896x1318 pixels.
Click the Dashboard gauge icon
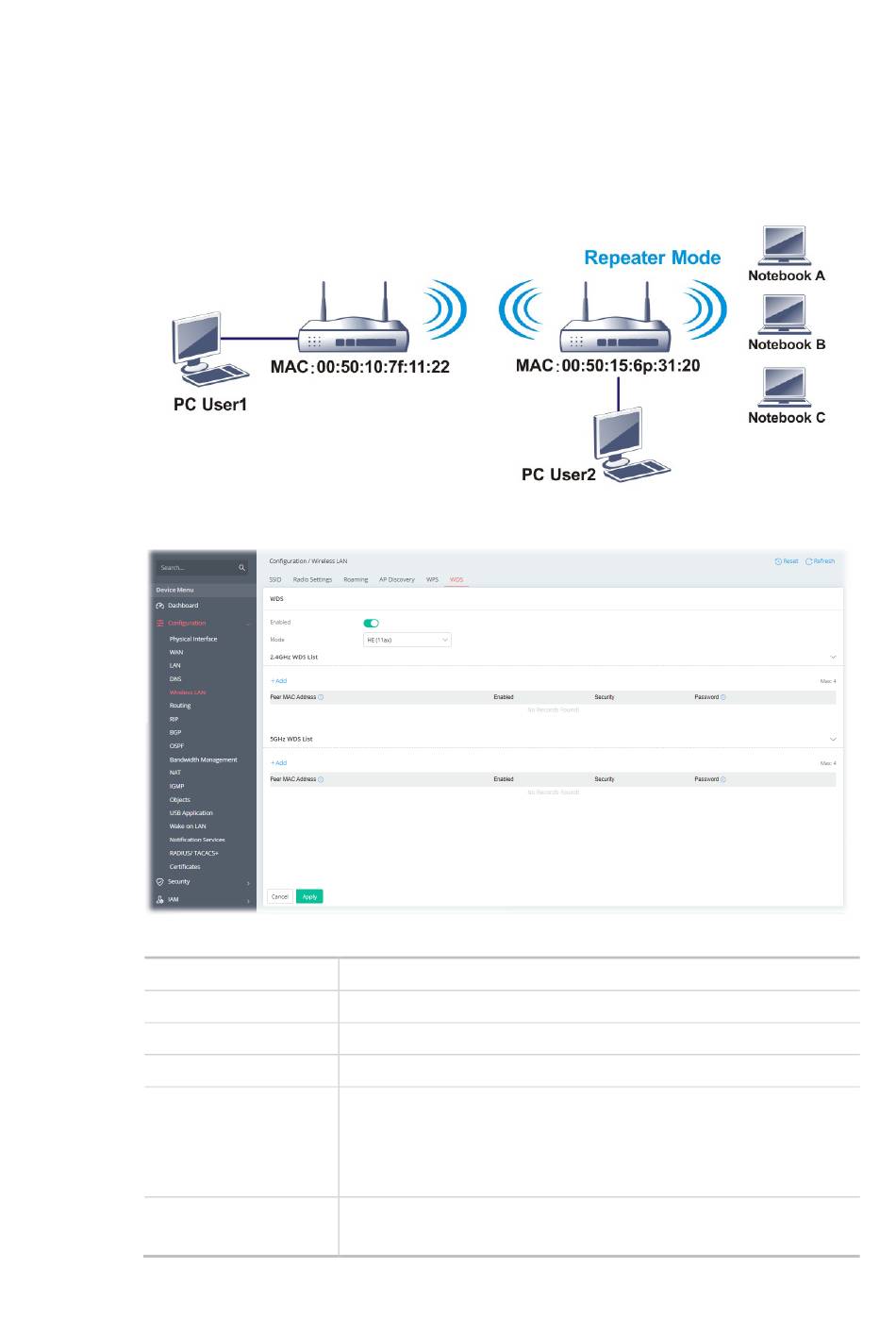point(160,606)
